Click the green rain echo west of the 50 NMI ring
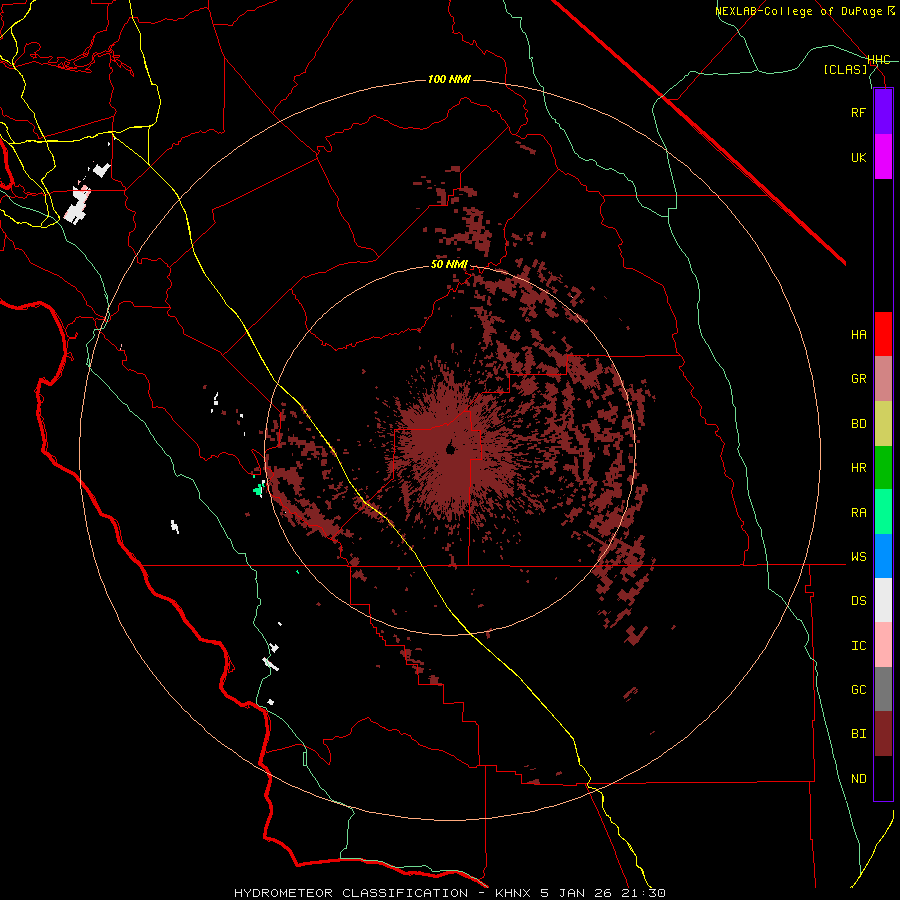900x900 pixels. tap(259, 489)
